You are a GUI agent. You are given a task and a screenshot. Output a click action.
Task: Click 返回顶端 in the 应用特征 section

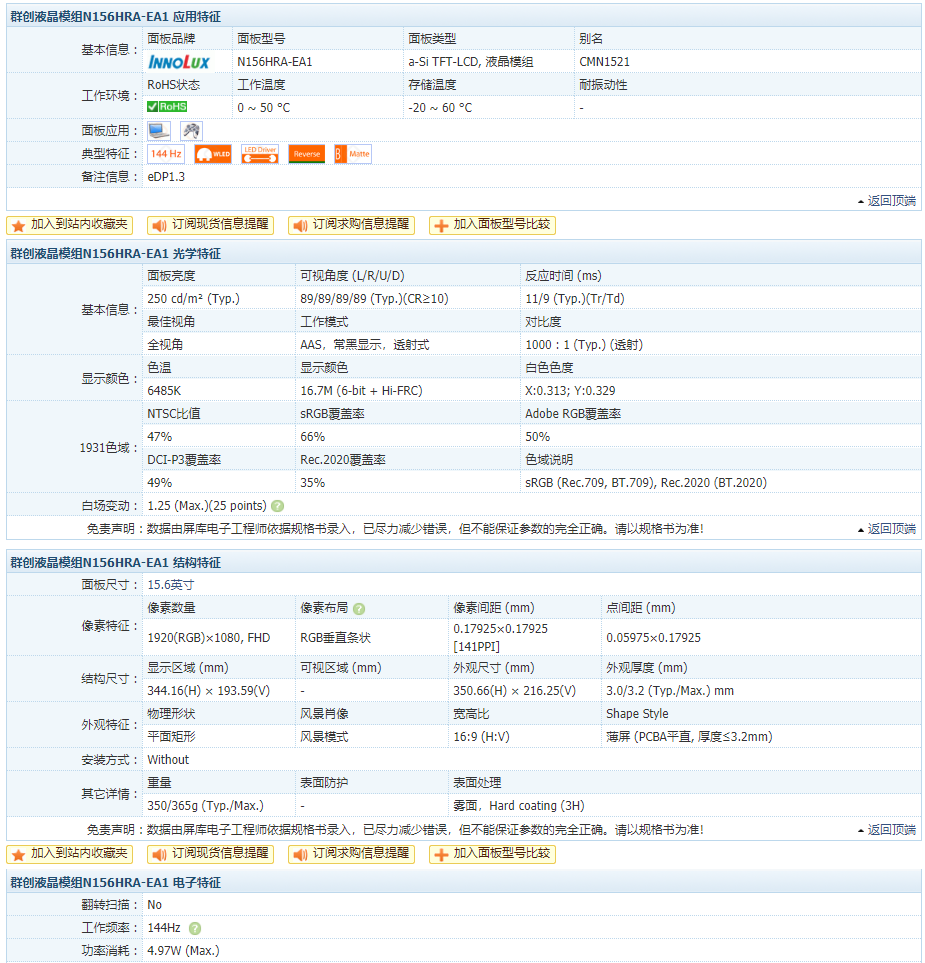886,201
